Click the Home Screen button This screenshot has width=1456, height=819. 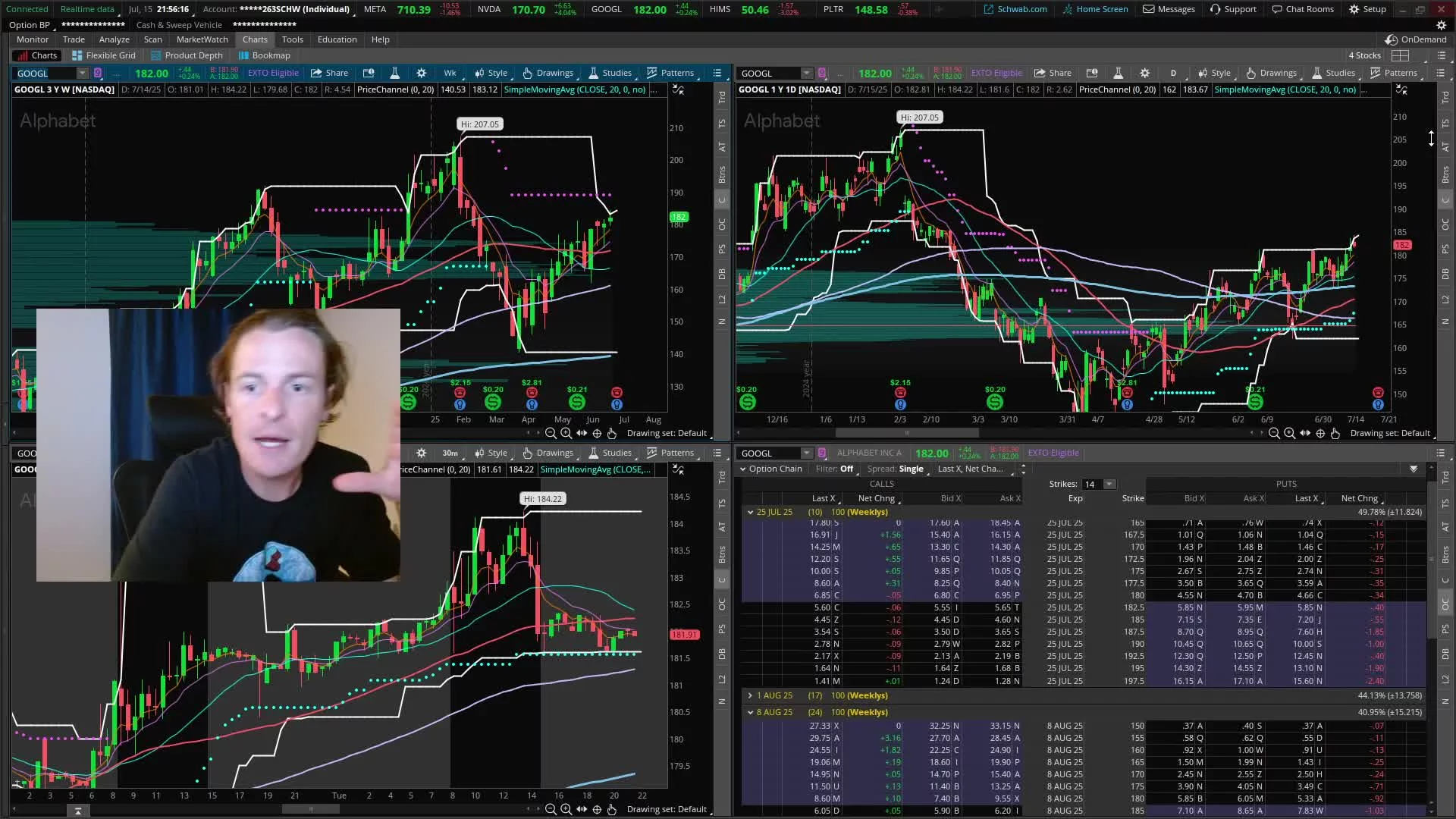click(1095, 9)
